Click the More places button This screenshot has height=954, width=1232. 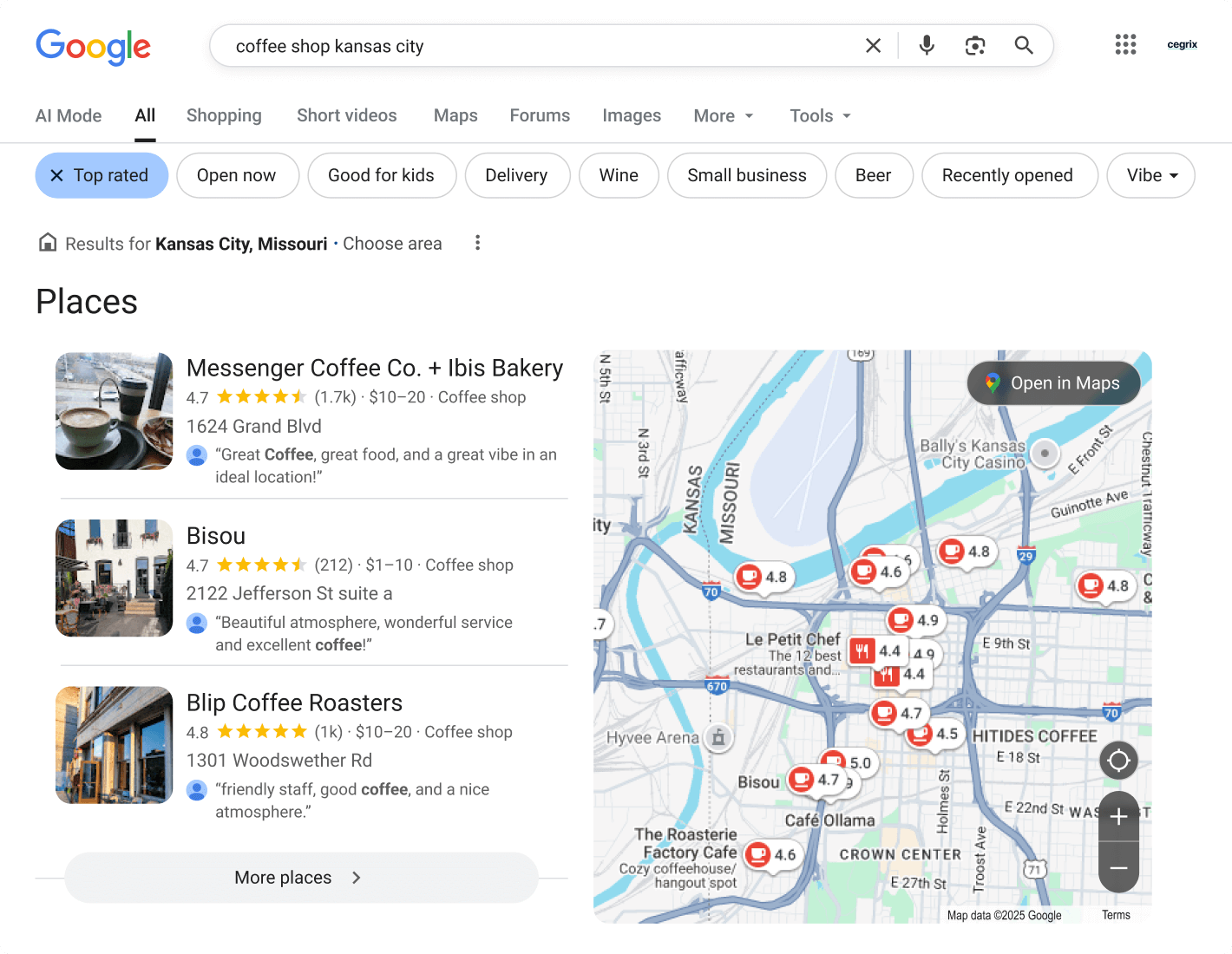(x=301, y=878)
